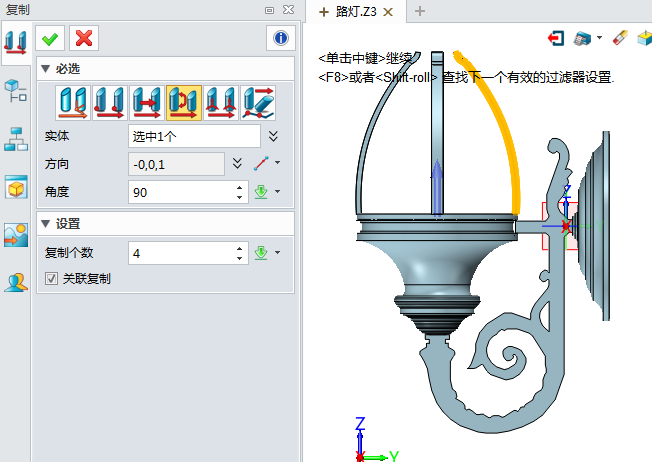The width and height of the screenshot is (652, 462).
Task: Click the blue rotation axis arrow
Action: pyautogui.click(x=437, y=185)
